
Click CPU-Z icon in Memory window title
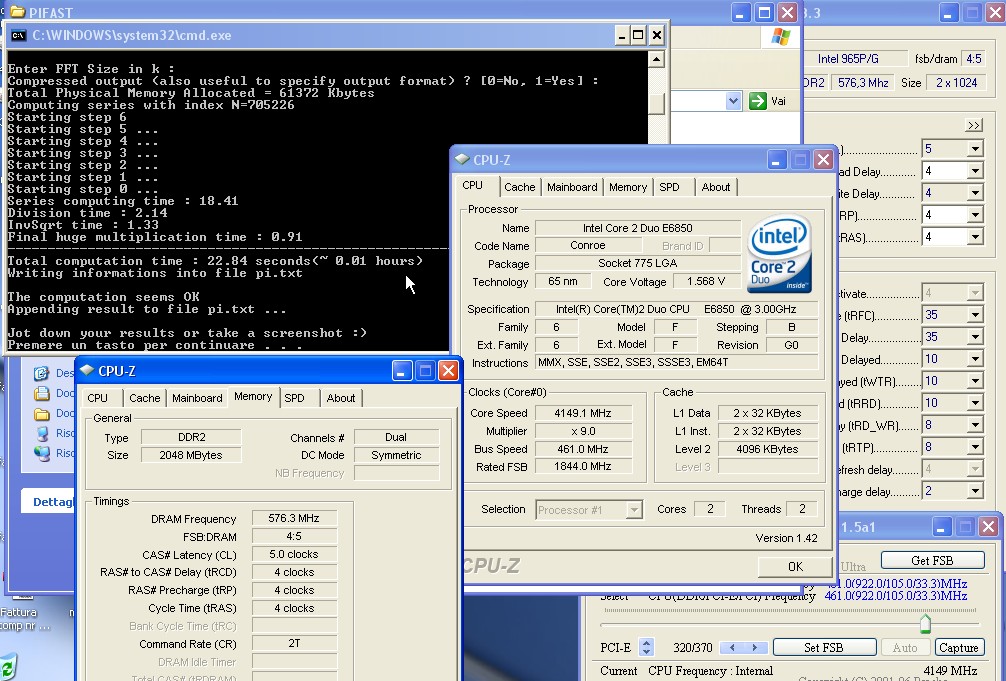[x=87, y=370]
